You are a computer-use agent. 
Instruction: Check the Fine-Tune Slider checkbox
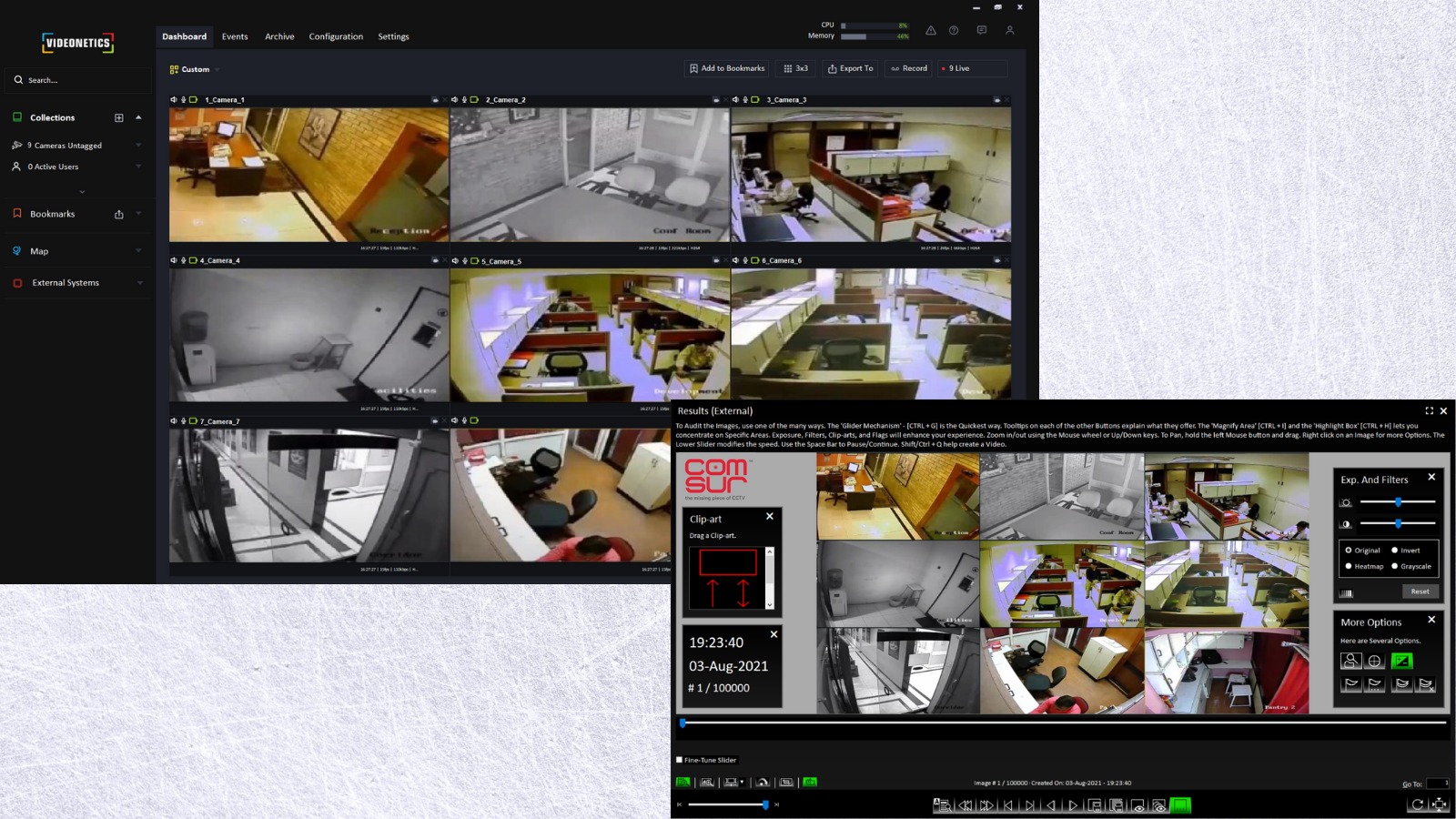[678, 759]
